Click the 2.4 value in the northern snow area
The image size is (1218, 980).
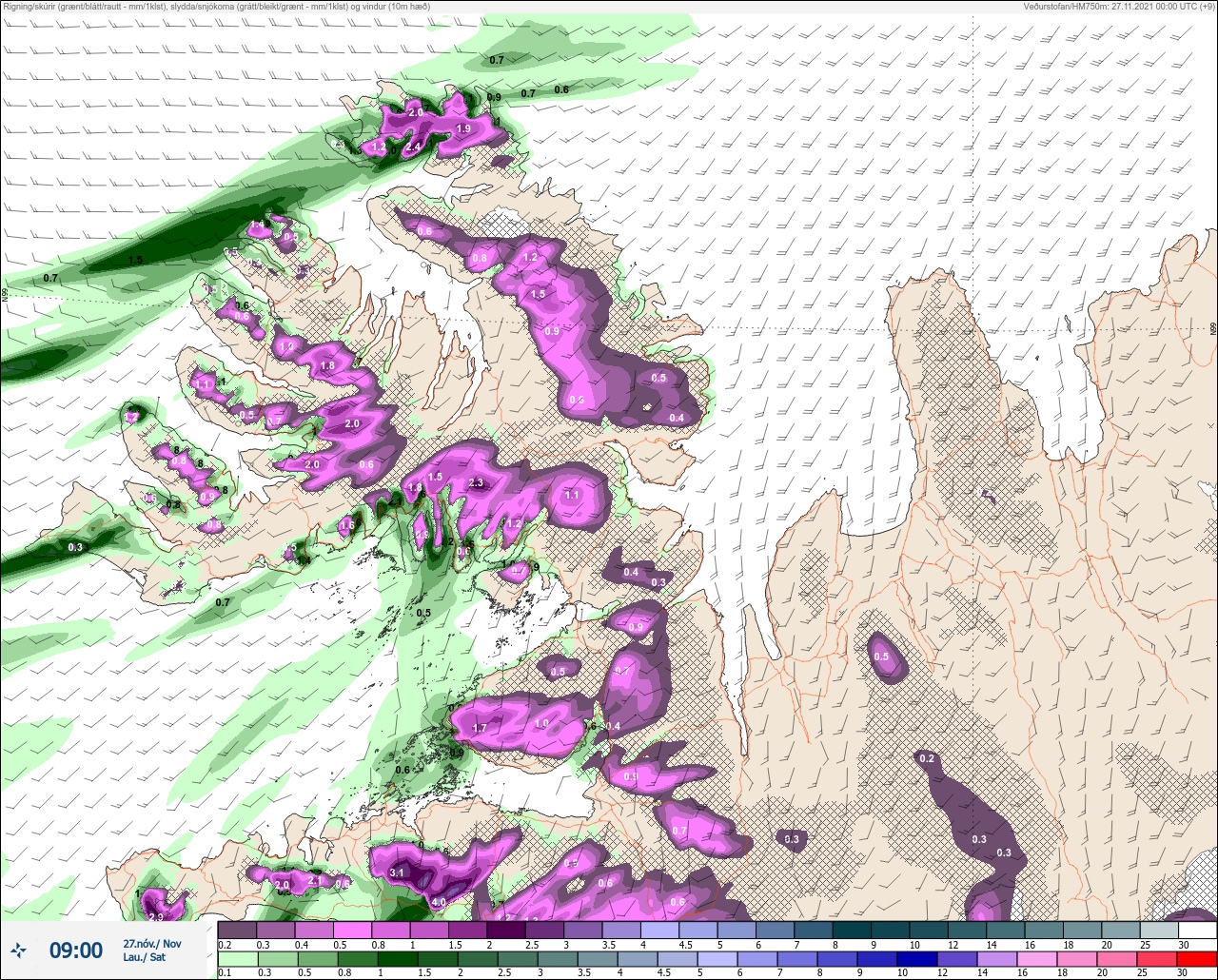[413, 147]
